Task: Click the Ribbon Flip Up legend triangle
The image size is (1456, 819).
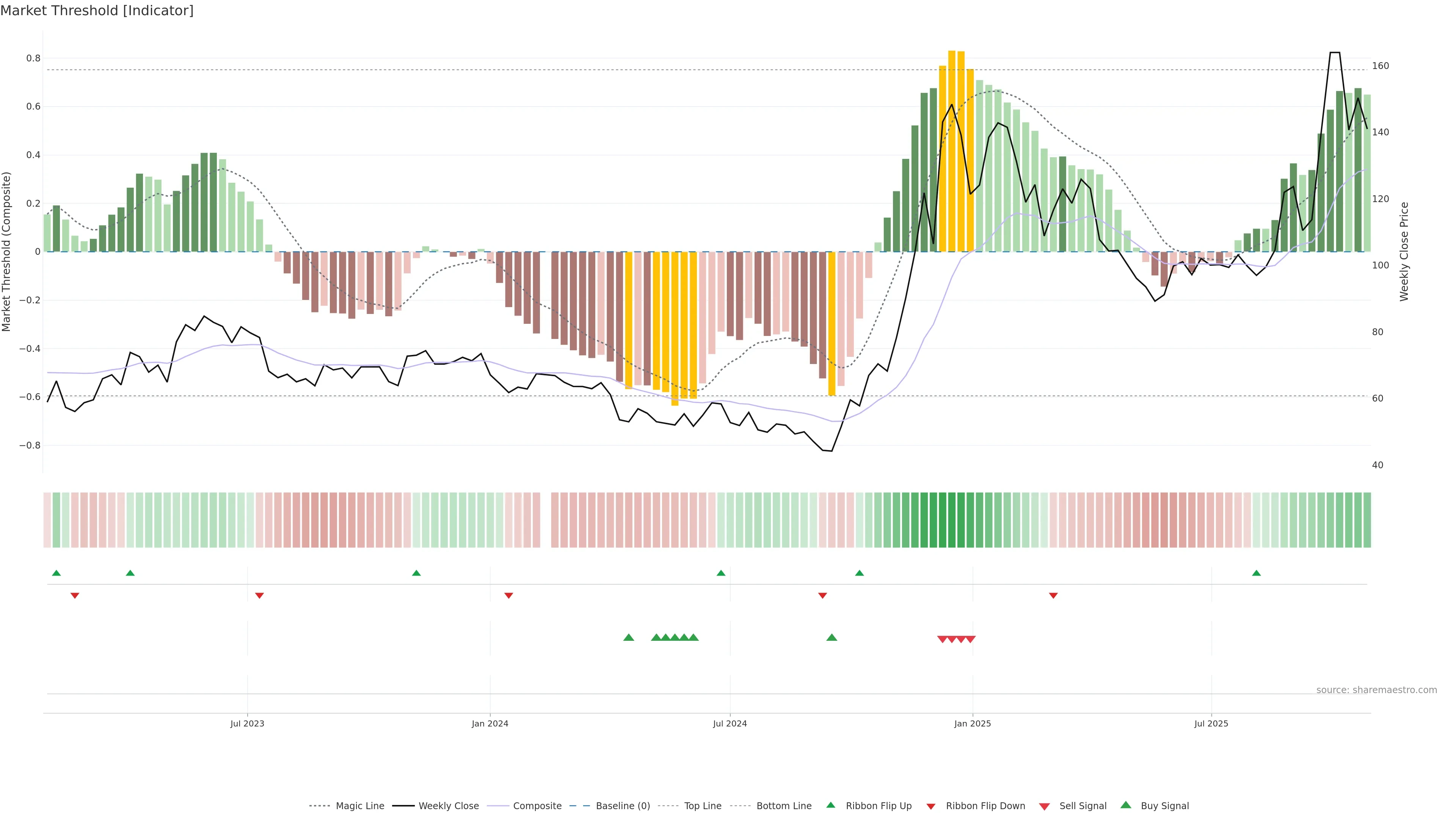Action: [x=830, y=805]
